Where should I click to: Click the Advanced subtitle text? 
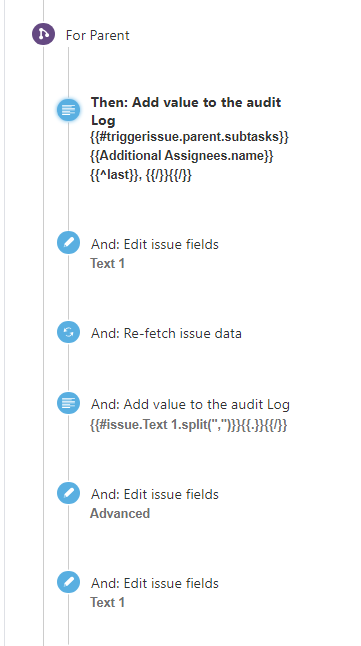coord(120,513)
